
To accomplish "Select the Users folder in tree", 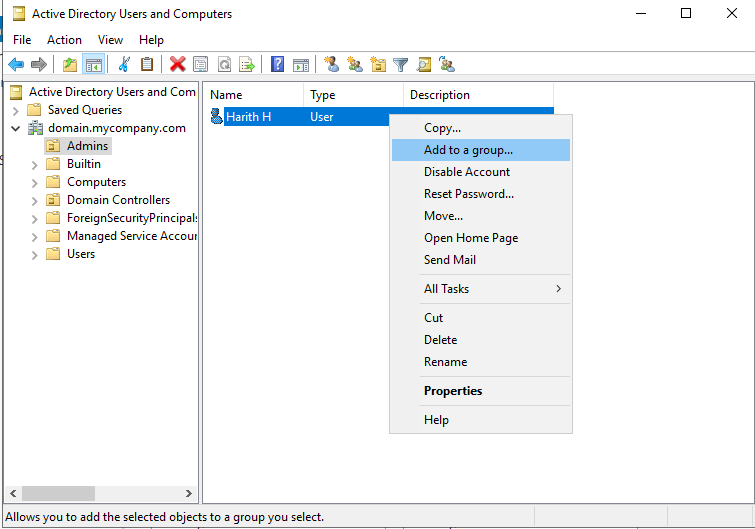I will 81,254.
